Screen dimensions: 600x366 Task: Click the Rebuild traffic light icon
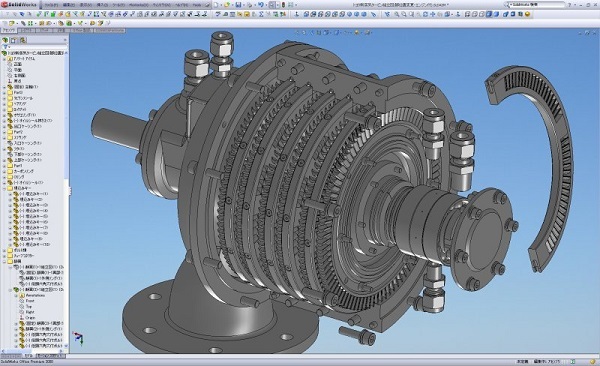point(283,5)
